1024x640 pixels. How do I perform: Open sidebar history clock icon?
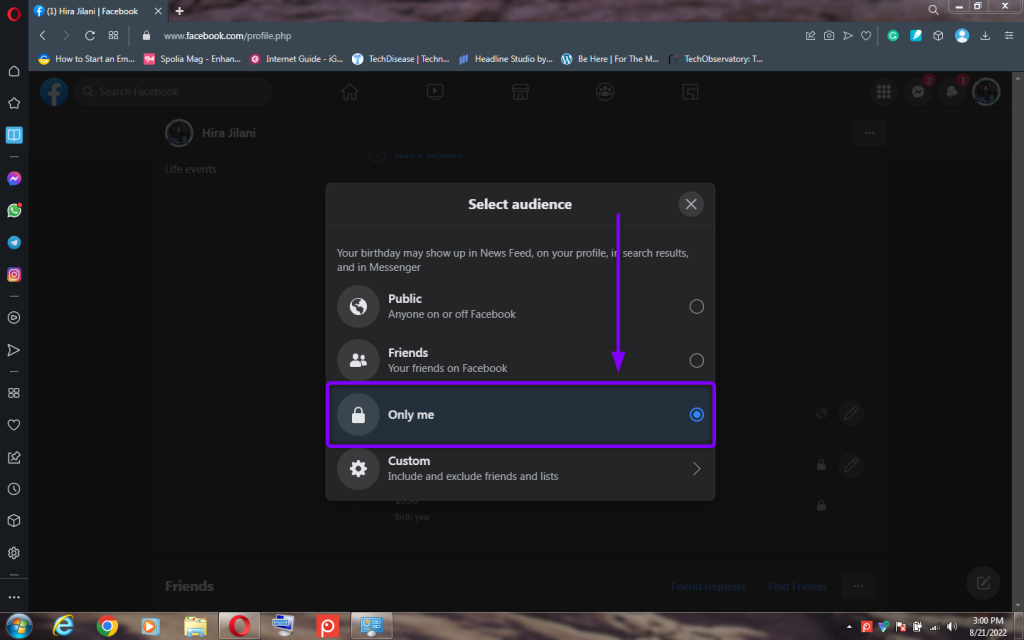[x=14, y=489]
